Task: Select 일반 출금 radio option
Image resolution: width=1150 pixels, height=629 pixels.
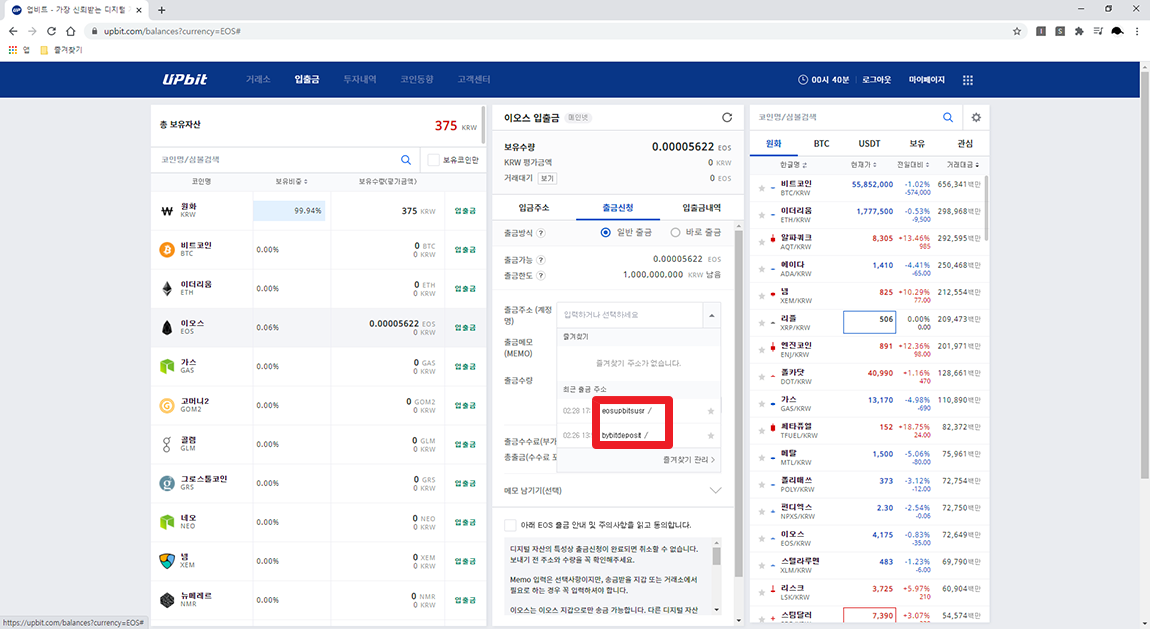Action: coord(605,232)
